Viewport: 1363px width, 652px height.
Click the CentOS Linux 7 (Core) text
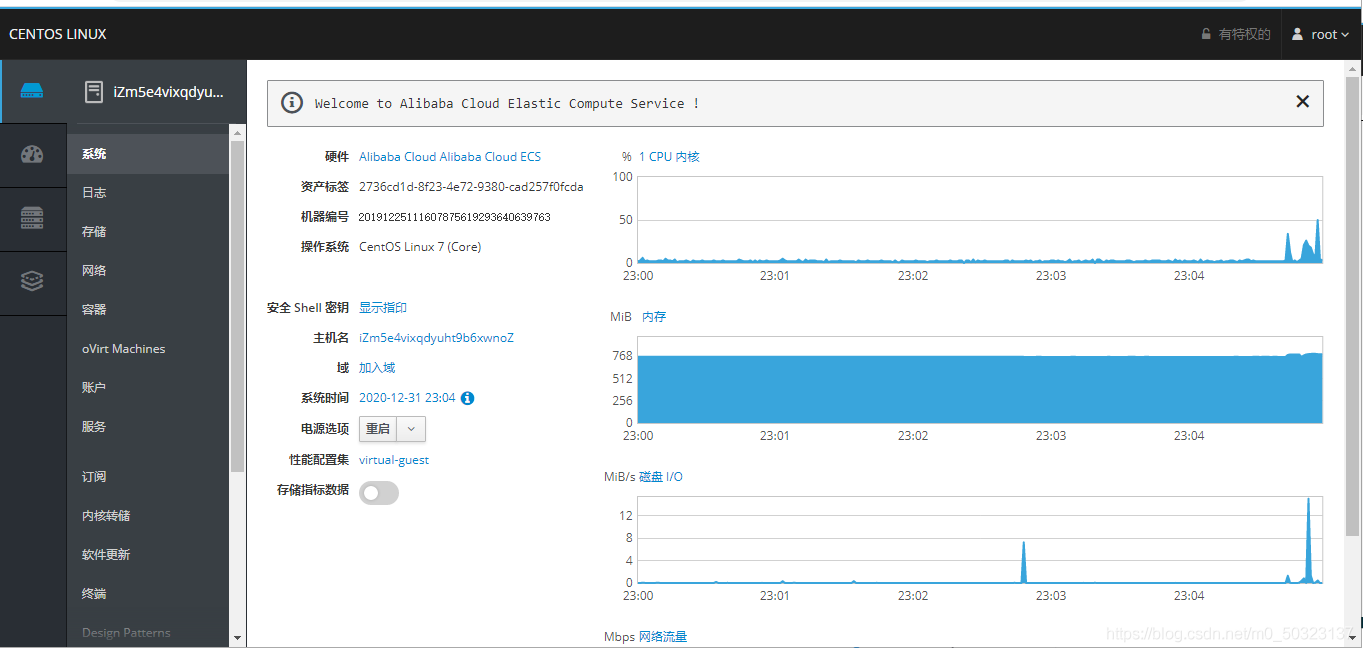click(x=420, y=247)
